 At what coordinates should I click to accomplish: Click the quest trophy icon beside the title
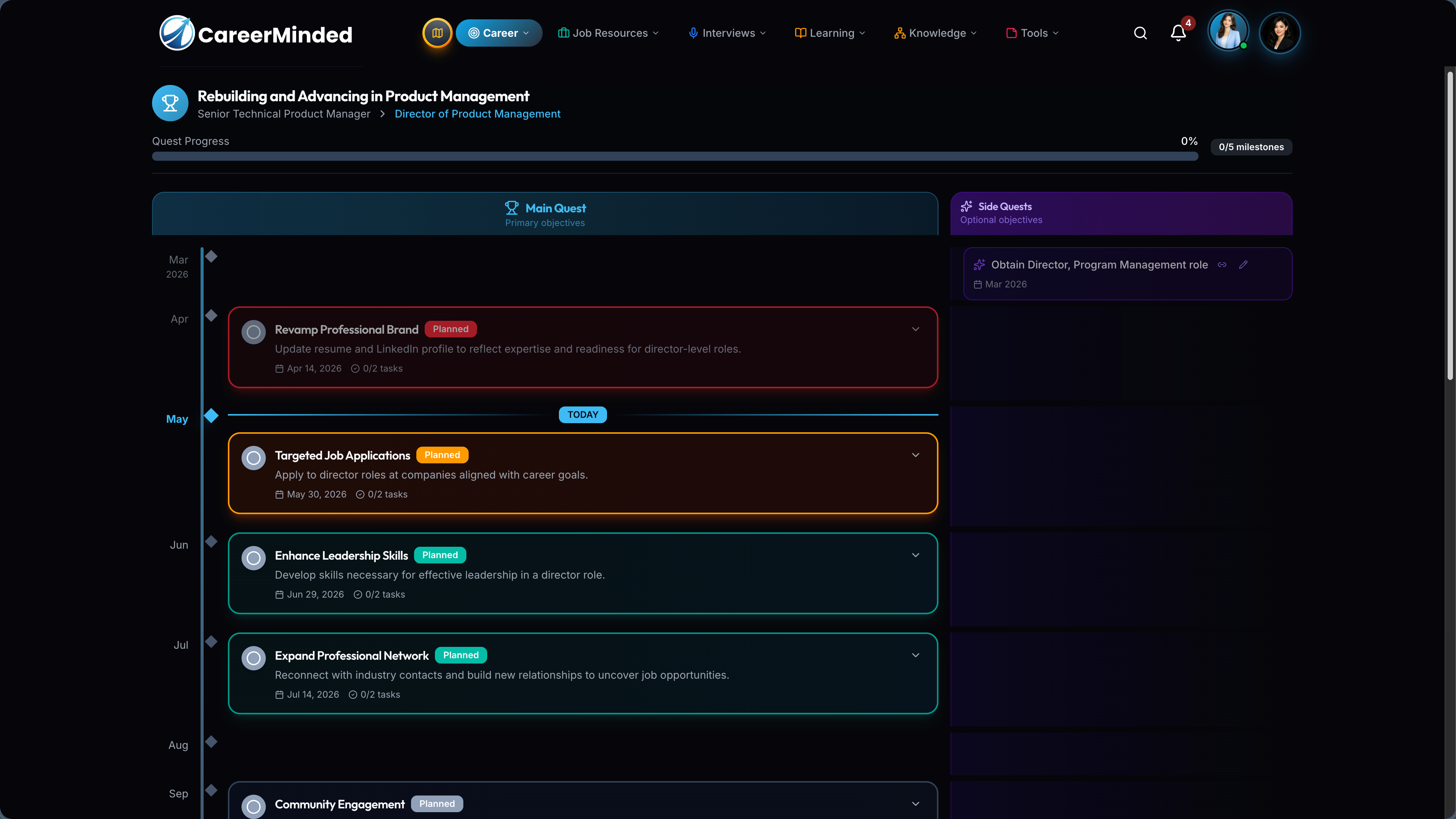coord(170,103)
